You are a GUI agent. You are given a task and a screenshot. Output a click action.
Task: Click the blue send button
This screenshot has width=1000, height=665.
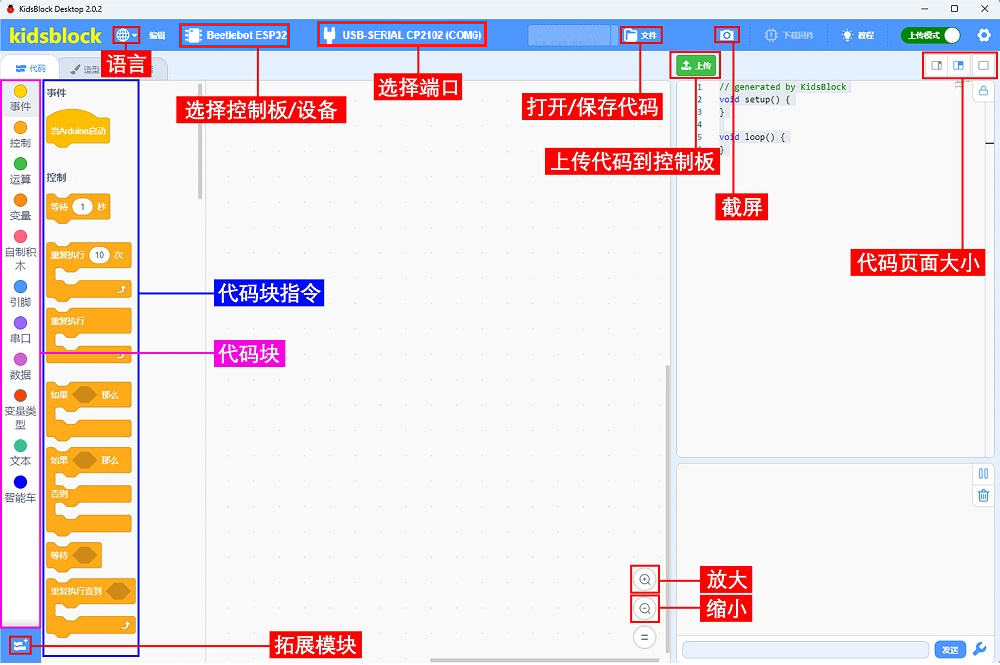tap(950, 650)
